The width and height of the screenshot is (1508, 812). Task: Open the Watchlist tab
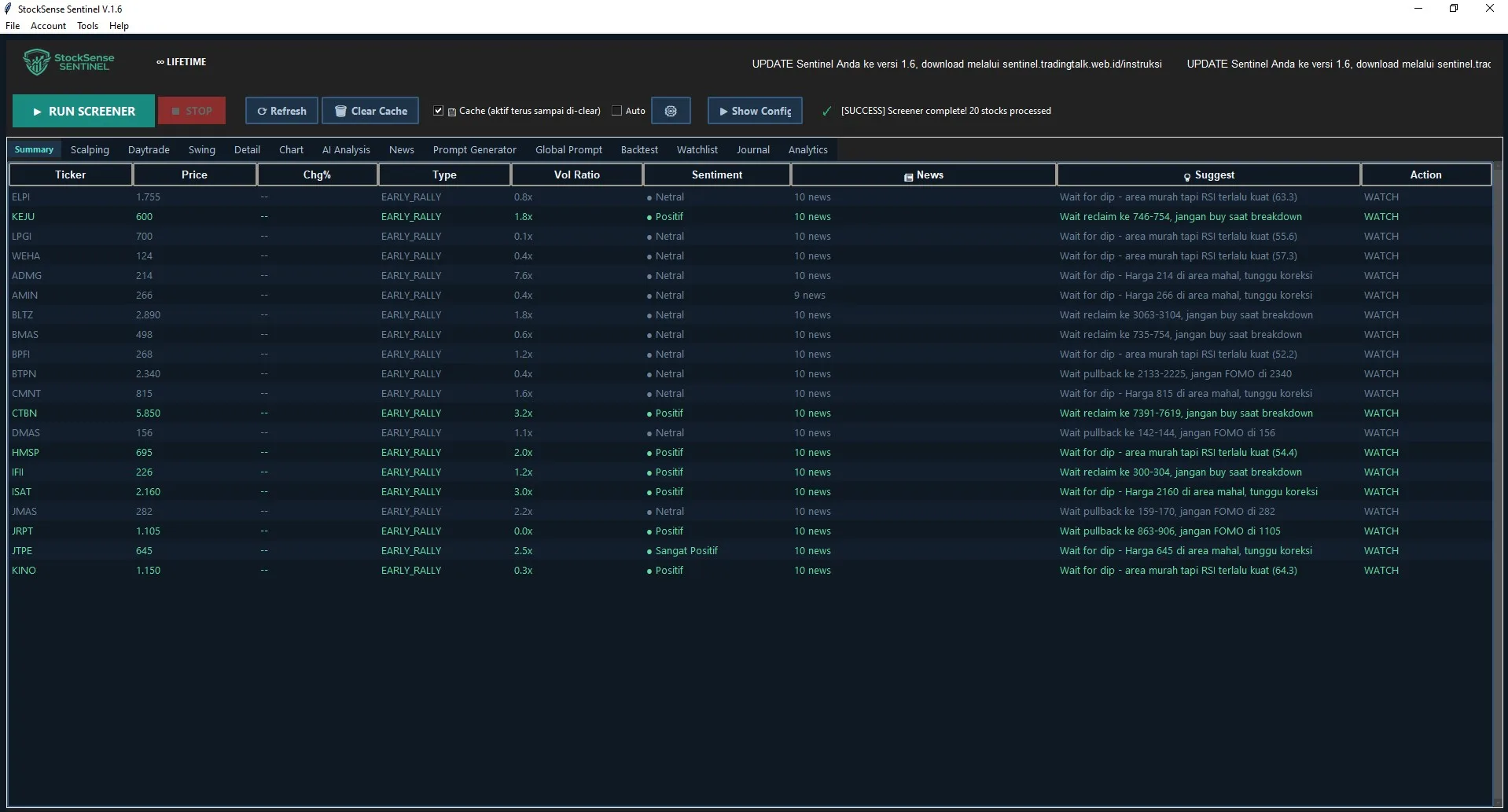pyautogui.click(x=697, y=149)
